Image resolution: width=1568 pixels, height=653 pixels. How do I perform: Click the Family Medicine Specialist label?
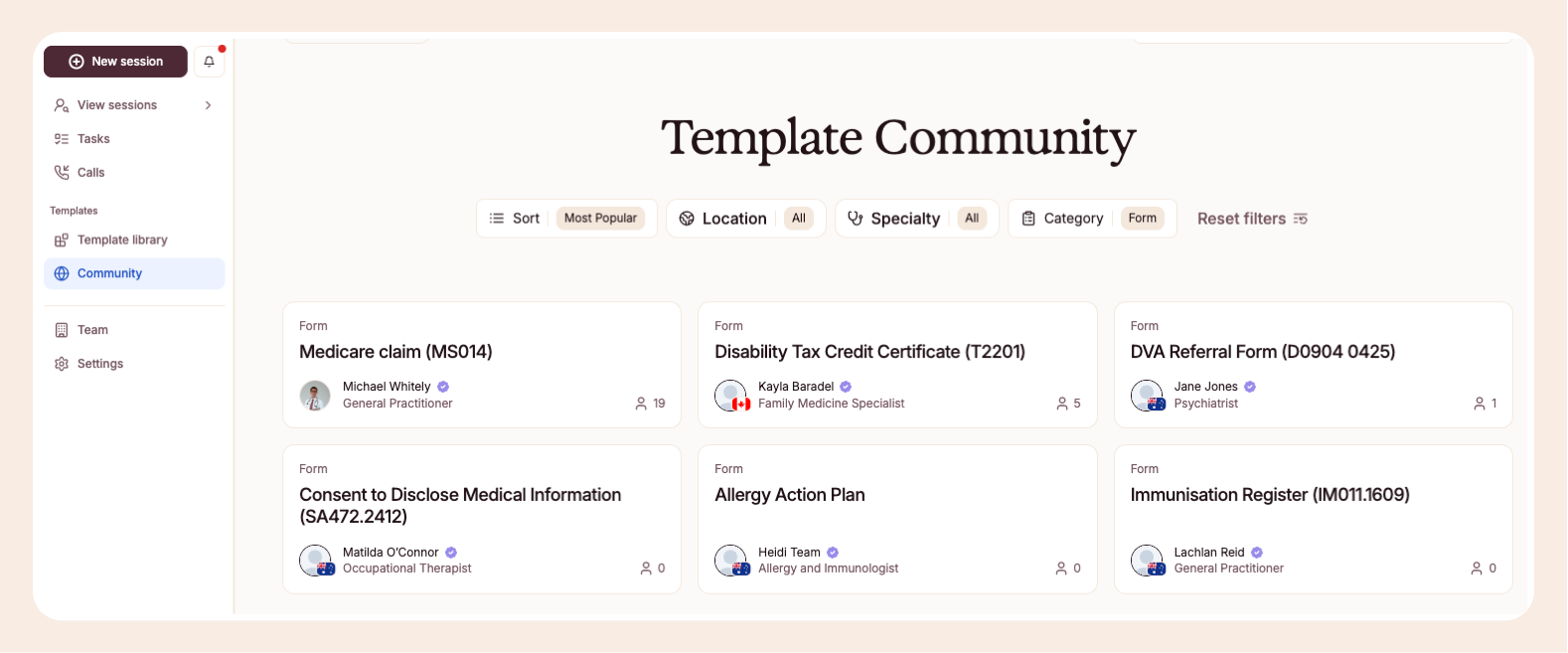click(x=831, y=404)
